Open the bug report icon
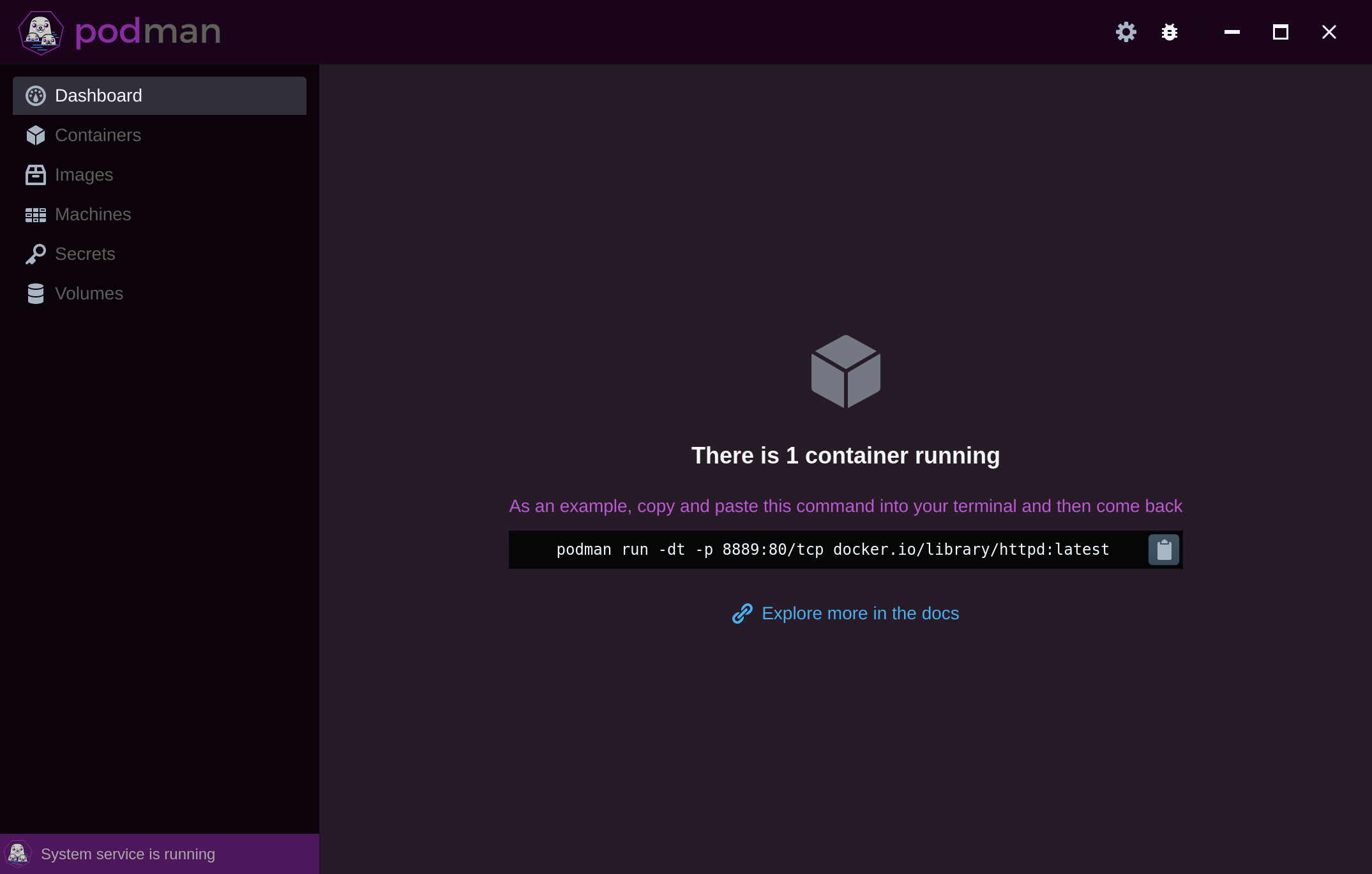Screen dimensions: 1372x874 tap(1169, 32)
